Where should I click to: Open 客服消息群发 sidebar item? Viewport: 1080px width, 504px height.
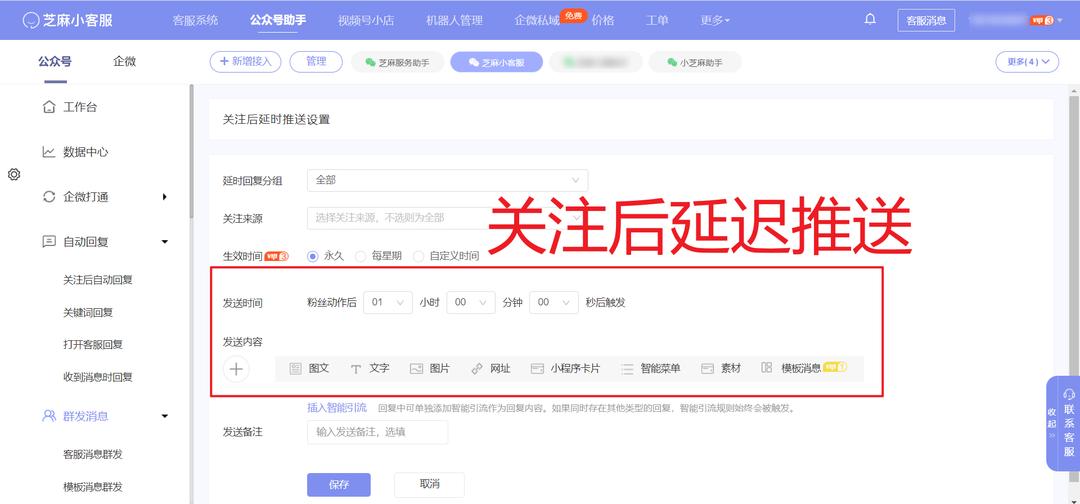click(x=93, y=454)
